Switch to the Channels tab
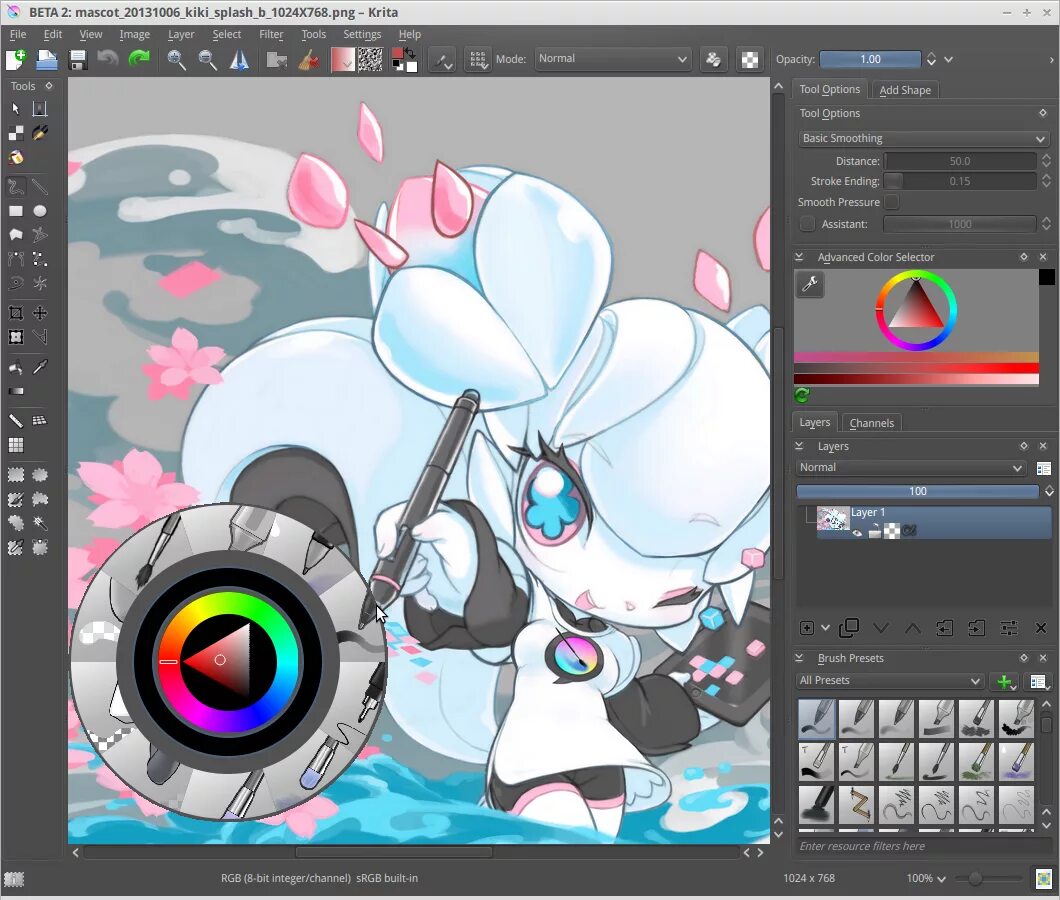 coord(871,422)
